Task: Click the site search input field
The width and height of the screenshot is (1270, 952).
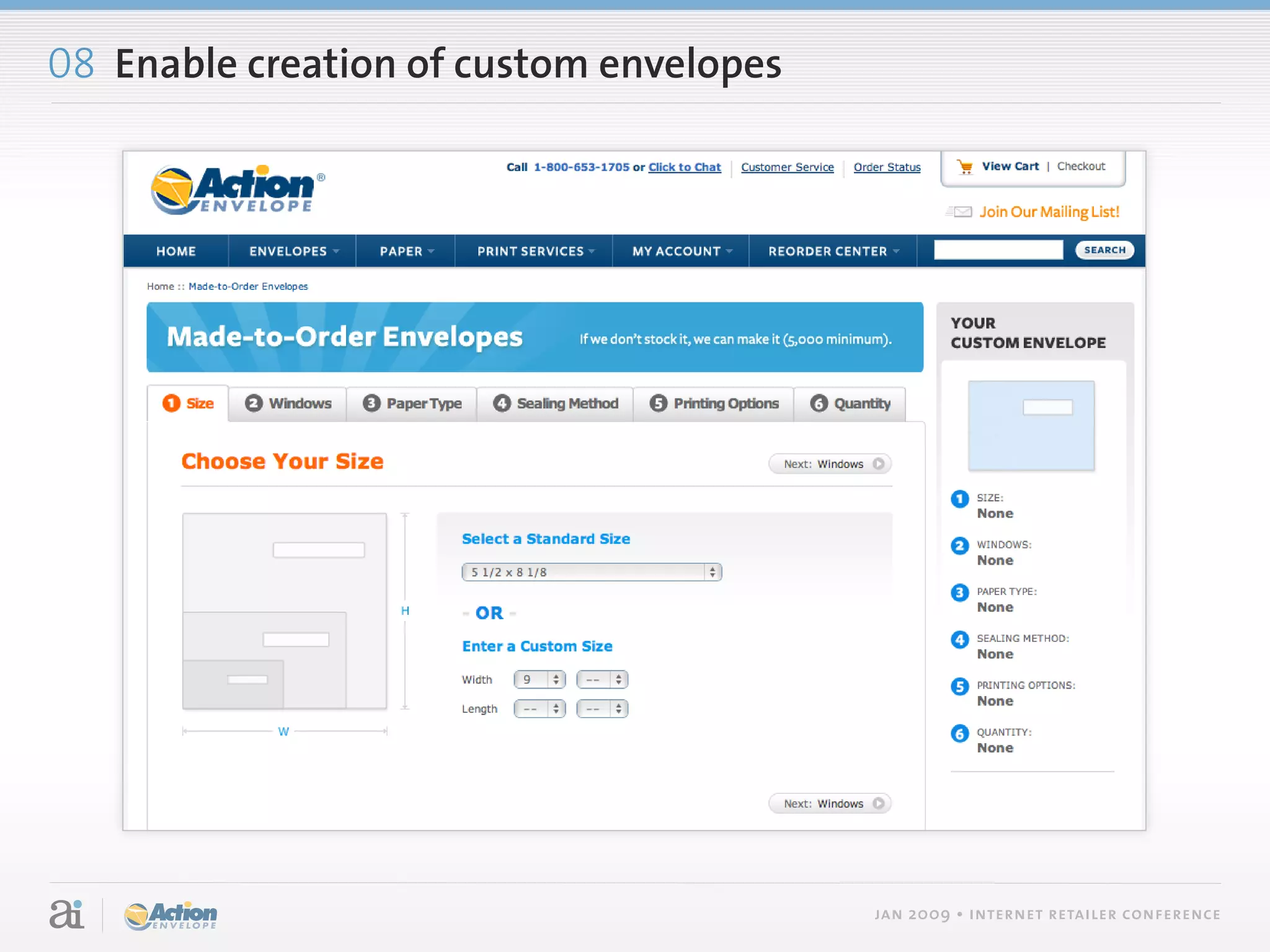Action: tap(998, 250)
